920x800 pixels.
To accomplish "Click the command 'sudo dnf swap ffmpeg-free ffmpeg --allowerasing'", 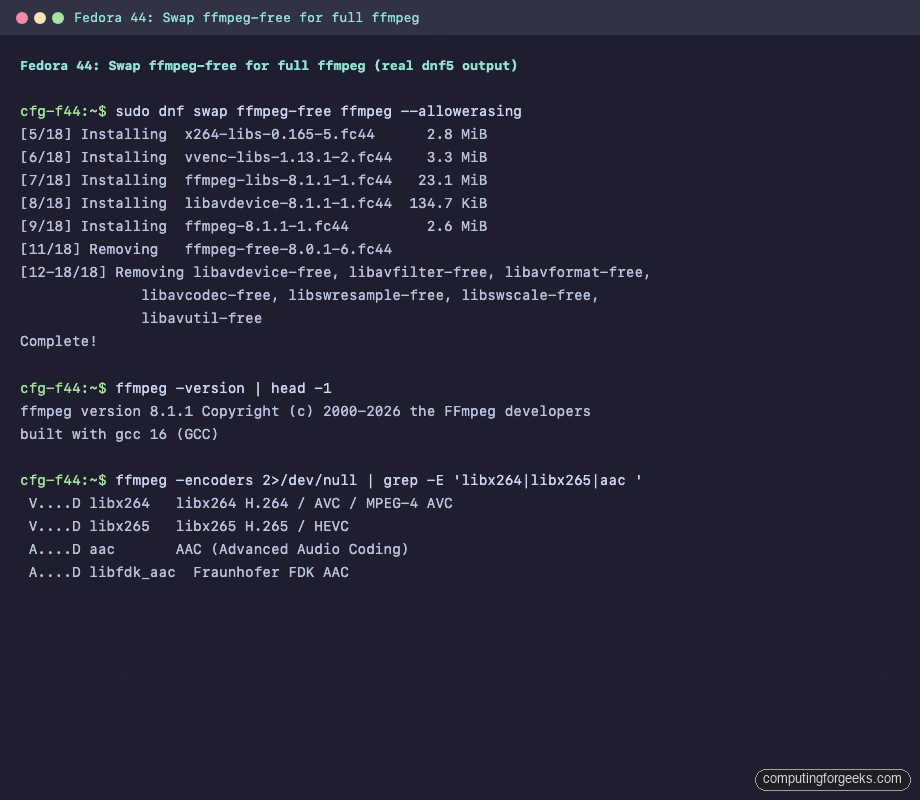I will (x=319, y=112).
